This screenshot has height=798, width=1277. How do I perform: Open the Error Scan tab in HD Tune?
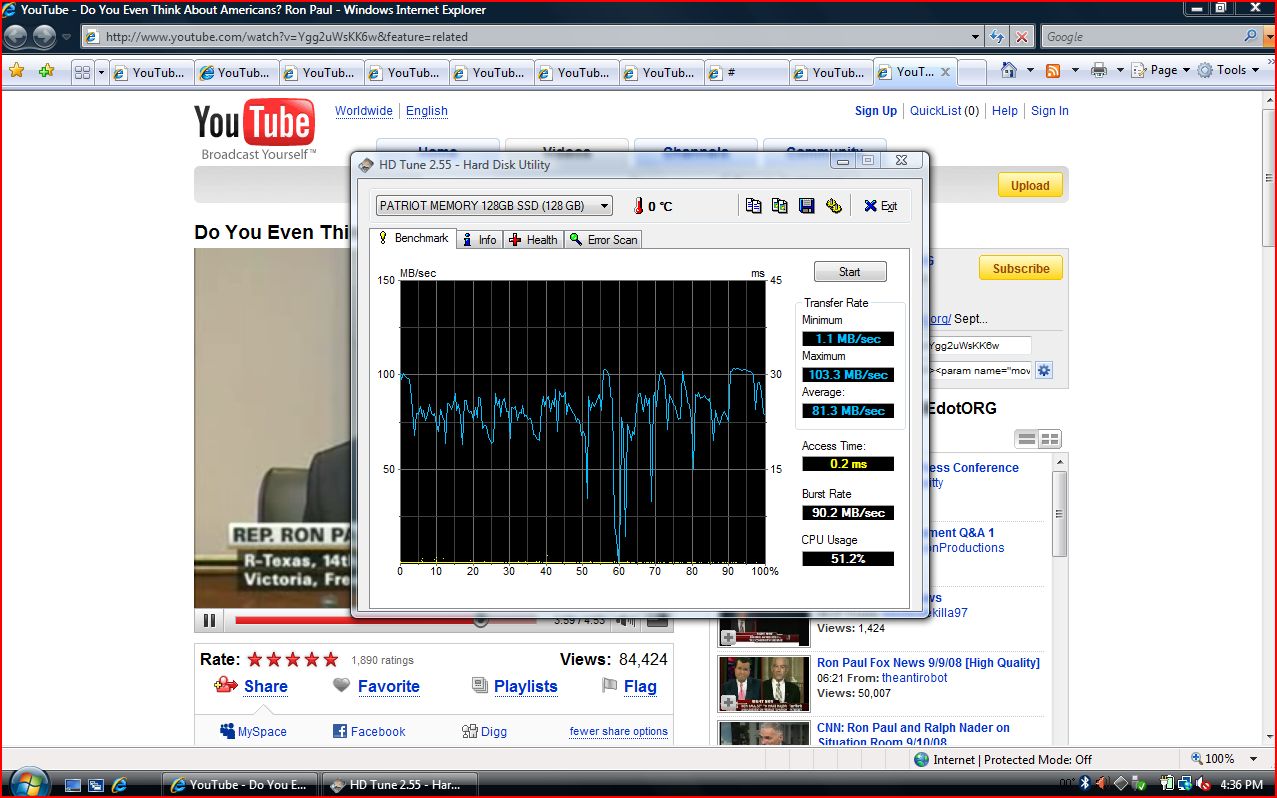[x=603, y=239]
